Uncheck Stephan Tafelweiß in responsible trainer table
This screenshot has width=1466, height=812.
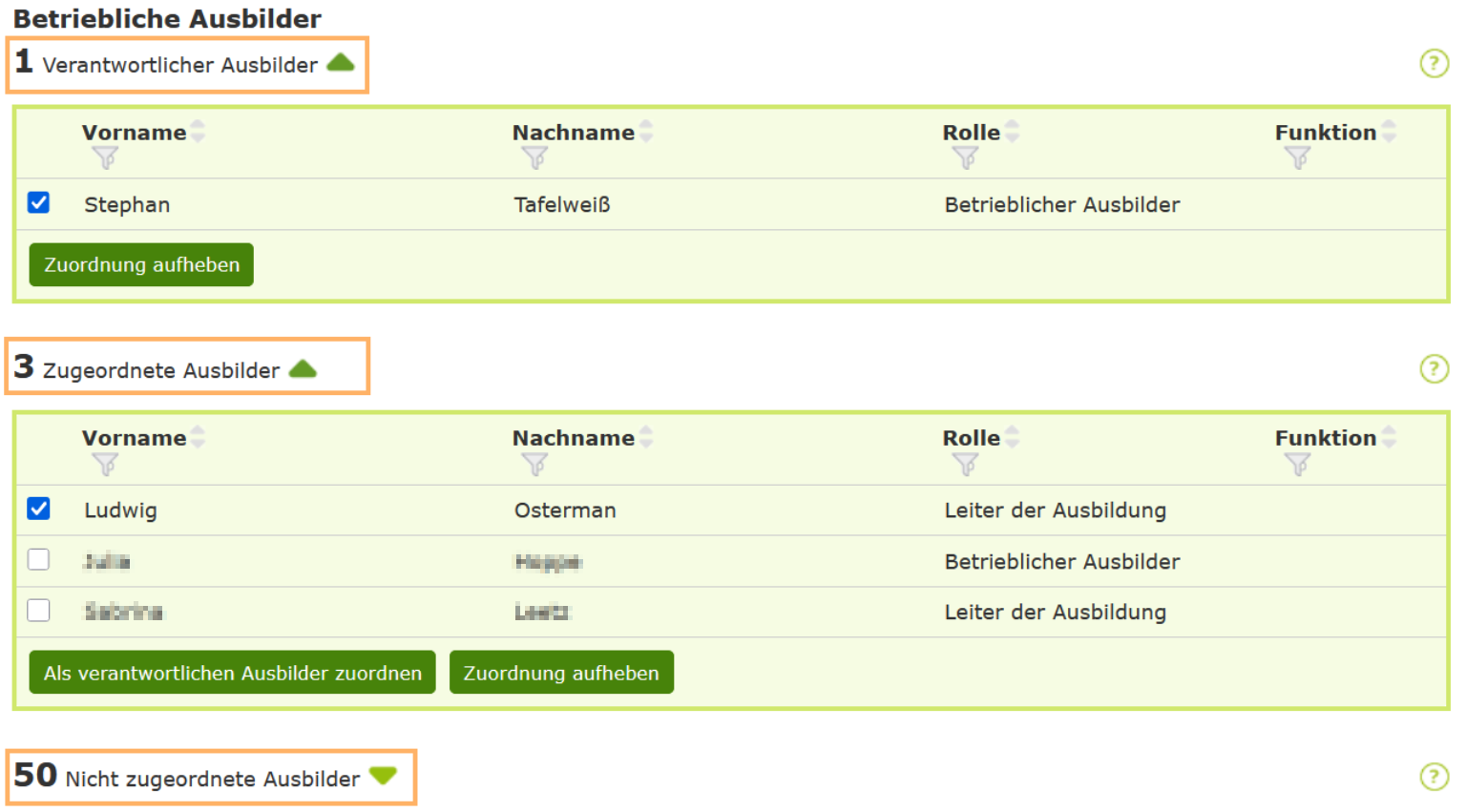coord(38,202)
